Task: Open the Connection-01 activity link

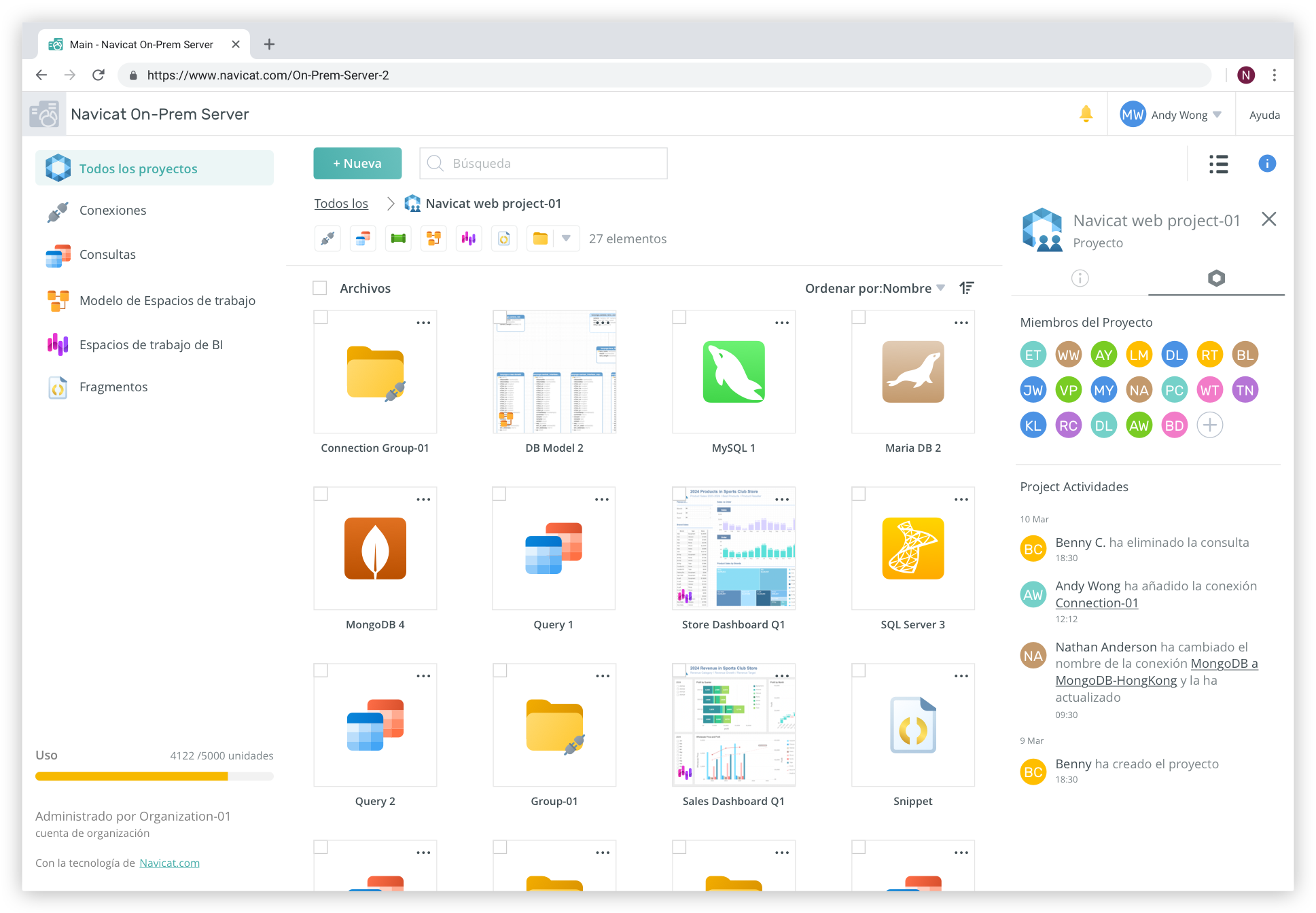Action: [x=1096, y=603]
